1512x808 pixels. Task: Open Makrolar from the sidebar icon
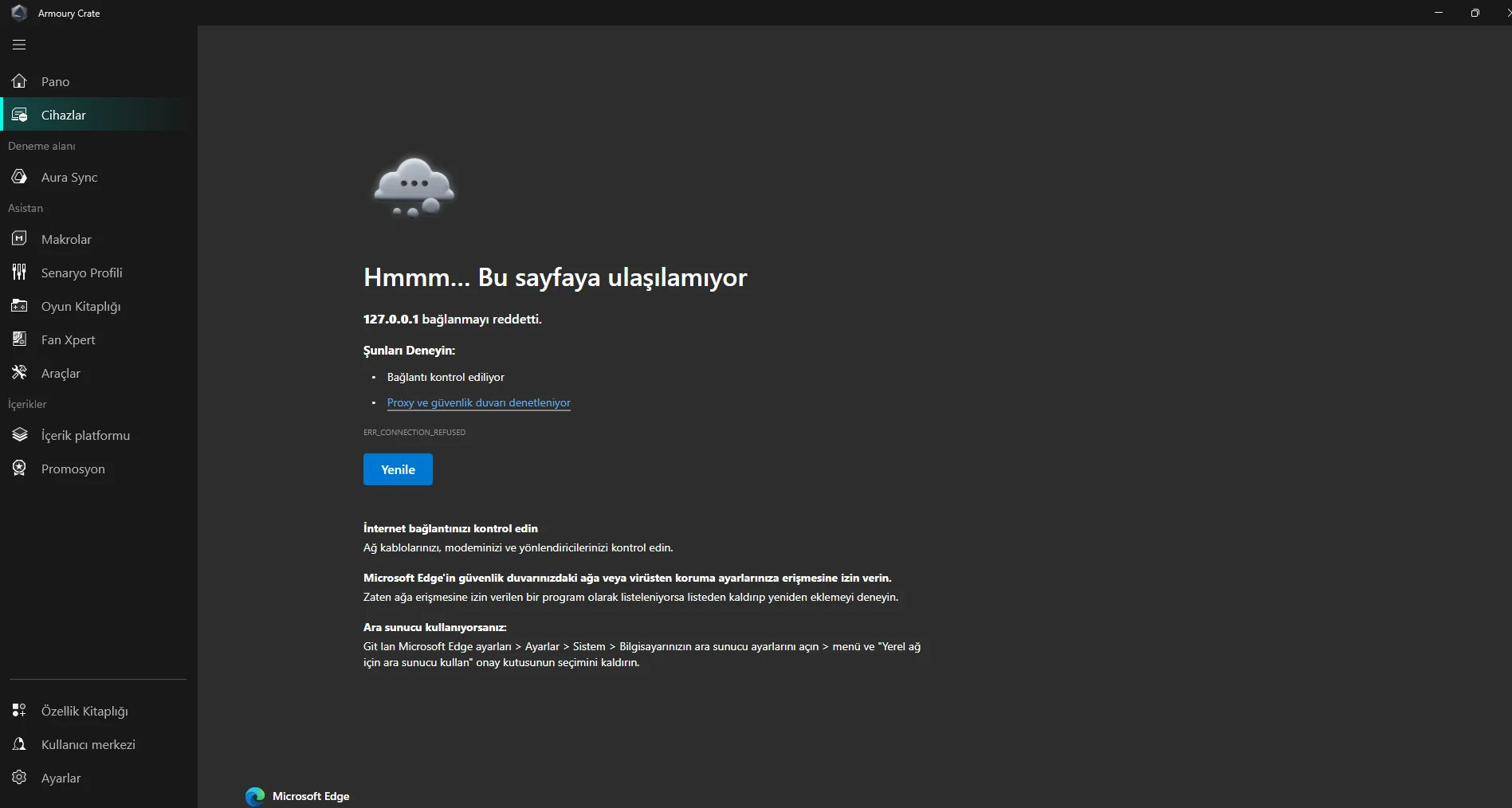(19, 238)
